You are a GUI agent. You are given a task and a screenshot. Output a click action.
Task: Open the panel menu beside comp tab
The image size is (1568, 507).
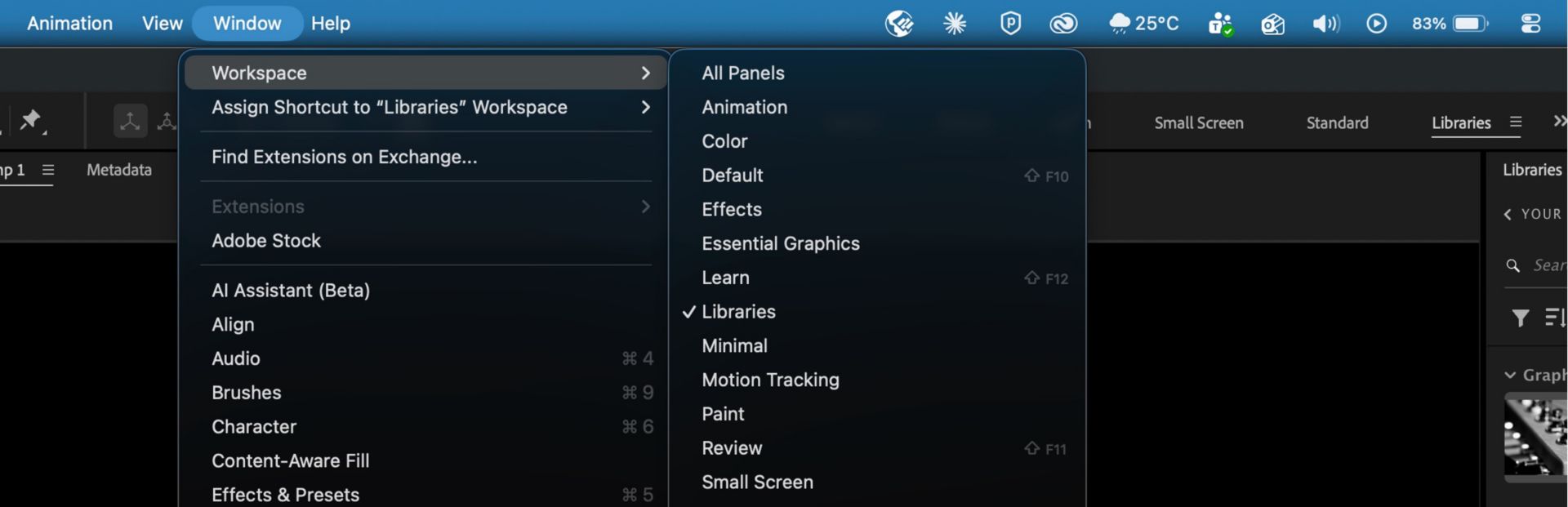tap(48, 170)
